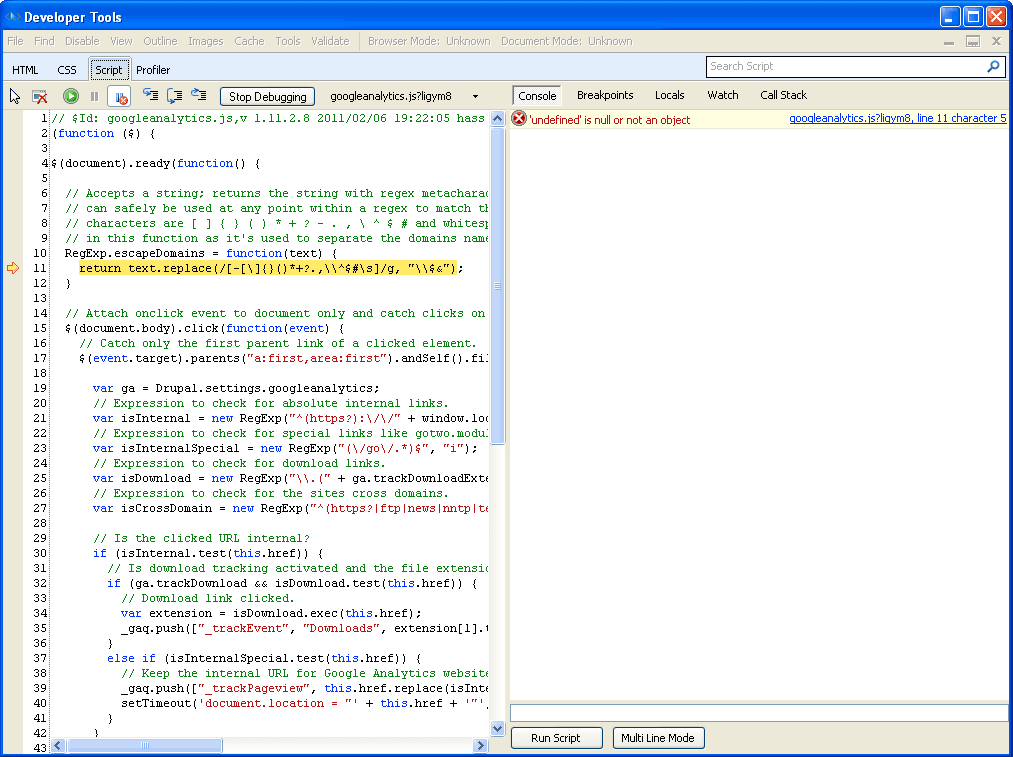Open the Browser Mode menu
1013x757 pixels.
(429, 41)
